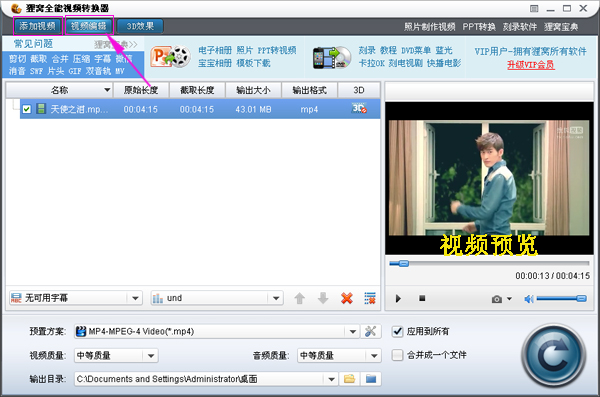Open the 双音轨 help link

pos(98,71)
